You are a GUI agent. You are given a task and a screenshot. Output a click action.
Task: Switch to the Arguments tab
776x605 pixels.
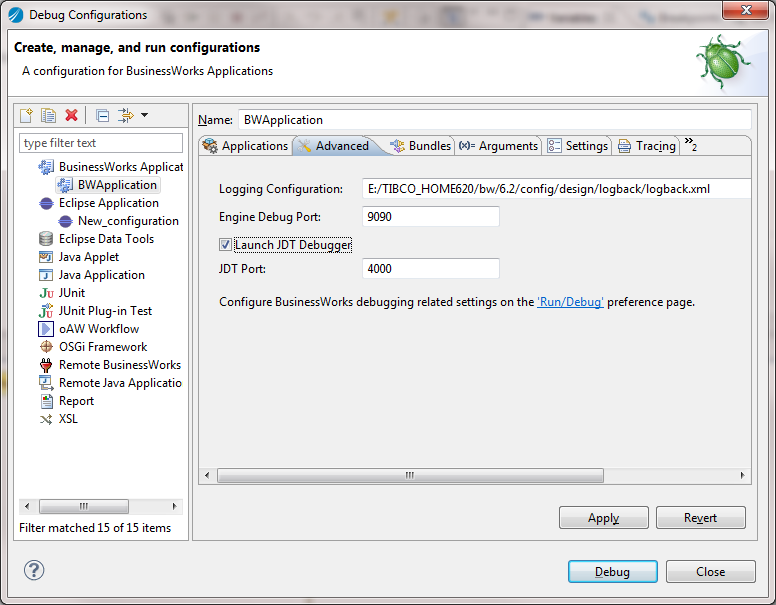pyautogui.click(x=498, y=146)
